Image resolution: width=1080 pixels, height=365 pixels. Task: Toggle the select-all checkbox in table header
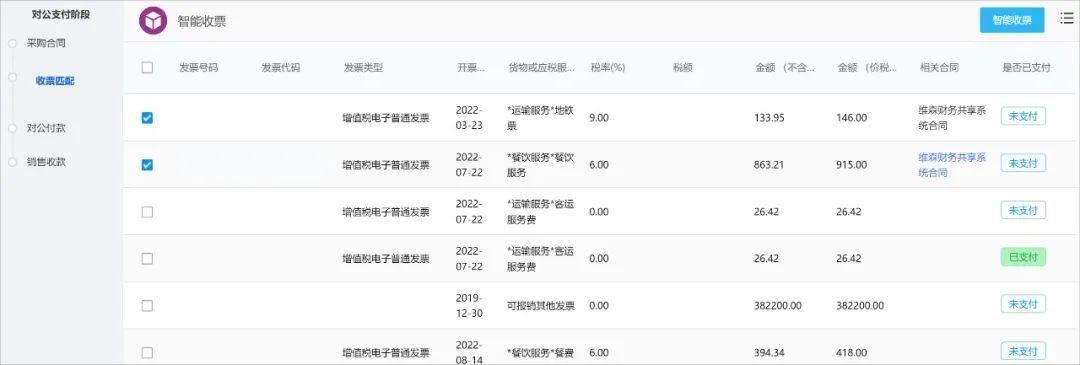147,67
